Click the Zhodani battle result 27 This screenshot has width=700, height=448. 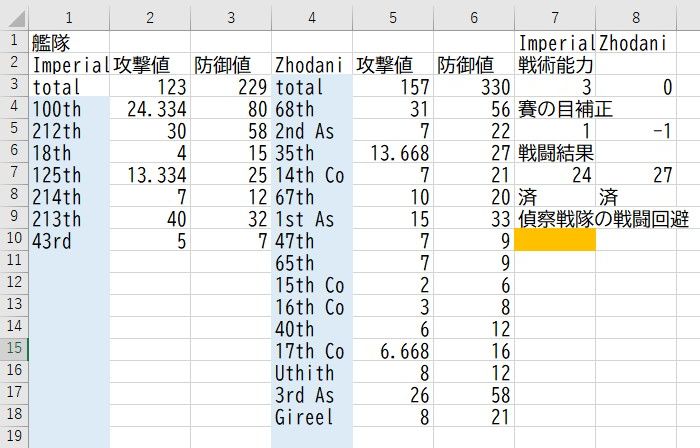(x=636, y=174)
